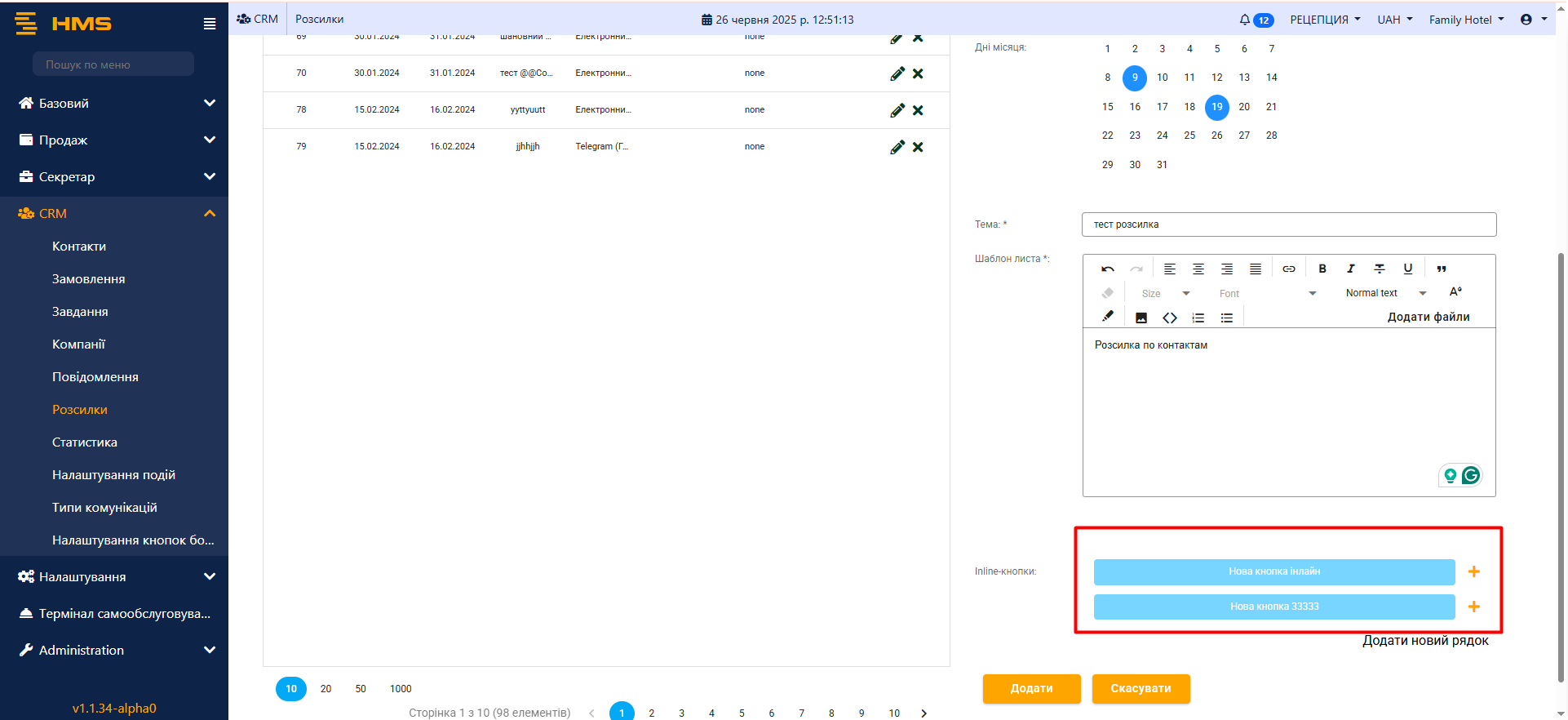The height and width of the screenshot is (720, 1568).
Task: Open Контакти in the CRM menu
Action: tap(79, 247)
